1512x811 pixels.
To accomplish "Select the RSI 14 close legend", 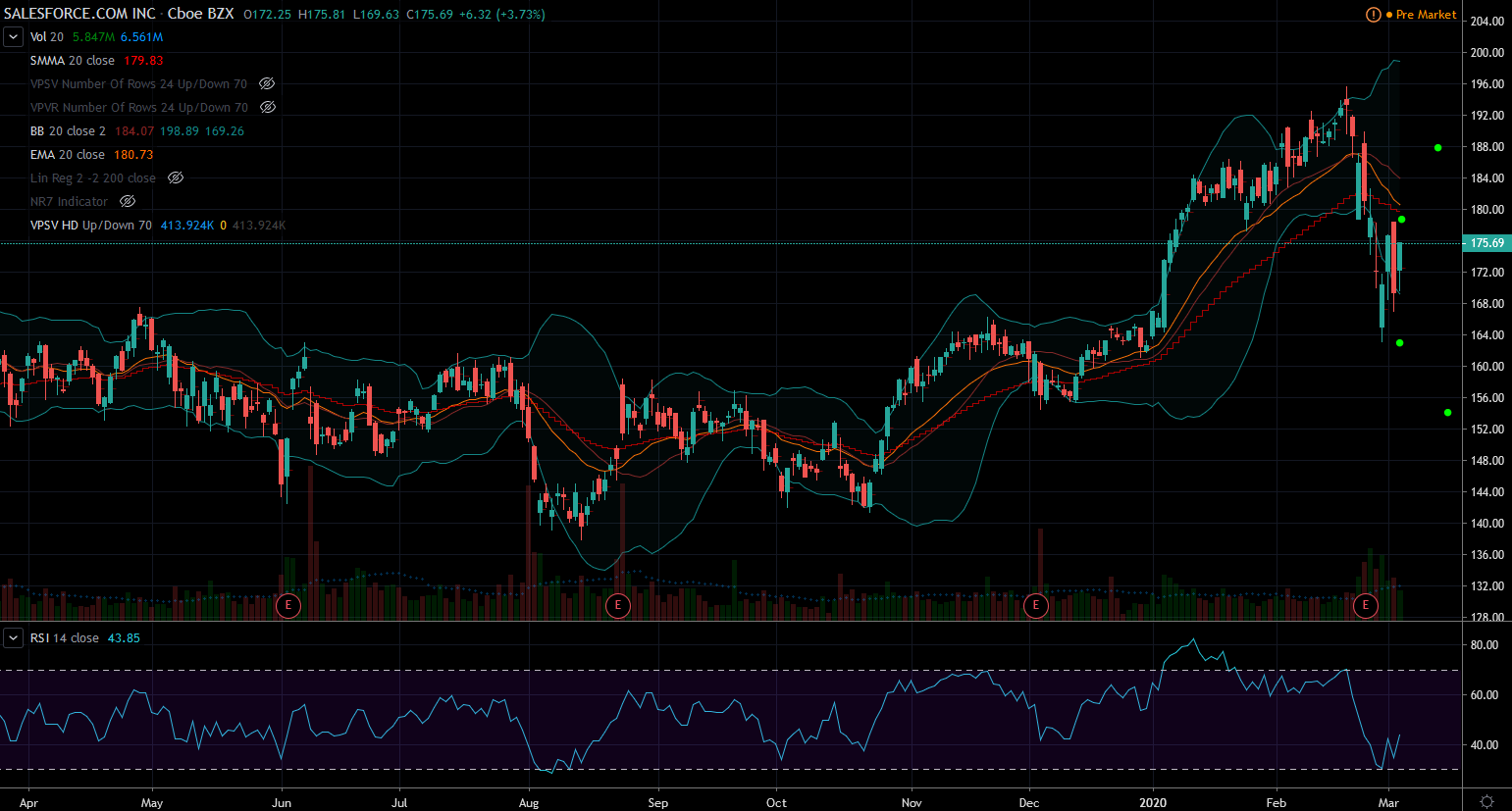I will click(65, 638).
